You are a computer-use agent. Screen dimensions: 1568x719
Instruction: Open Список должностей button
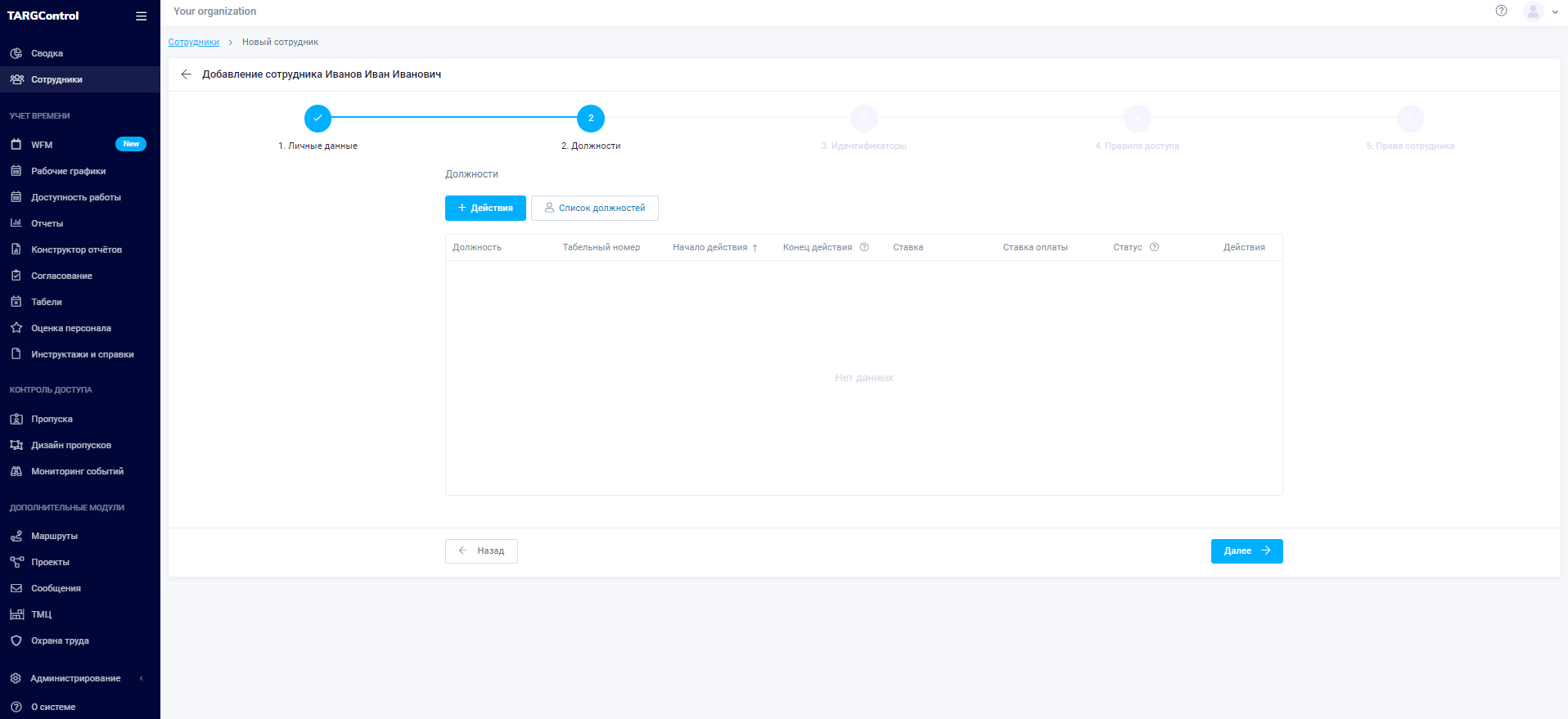pyautogui.click(x=595, y=208)
